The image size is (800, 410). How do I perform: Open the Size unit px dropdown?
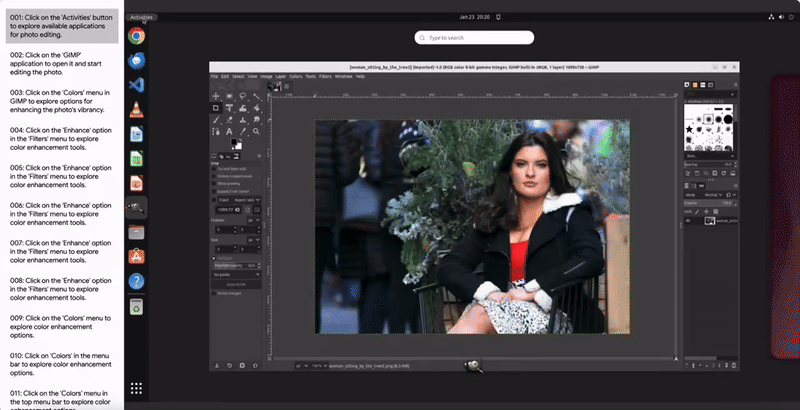pos(254,240)
